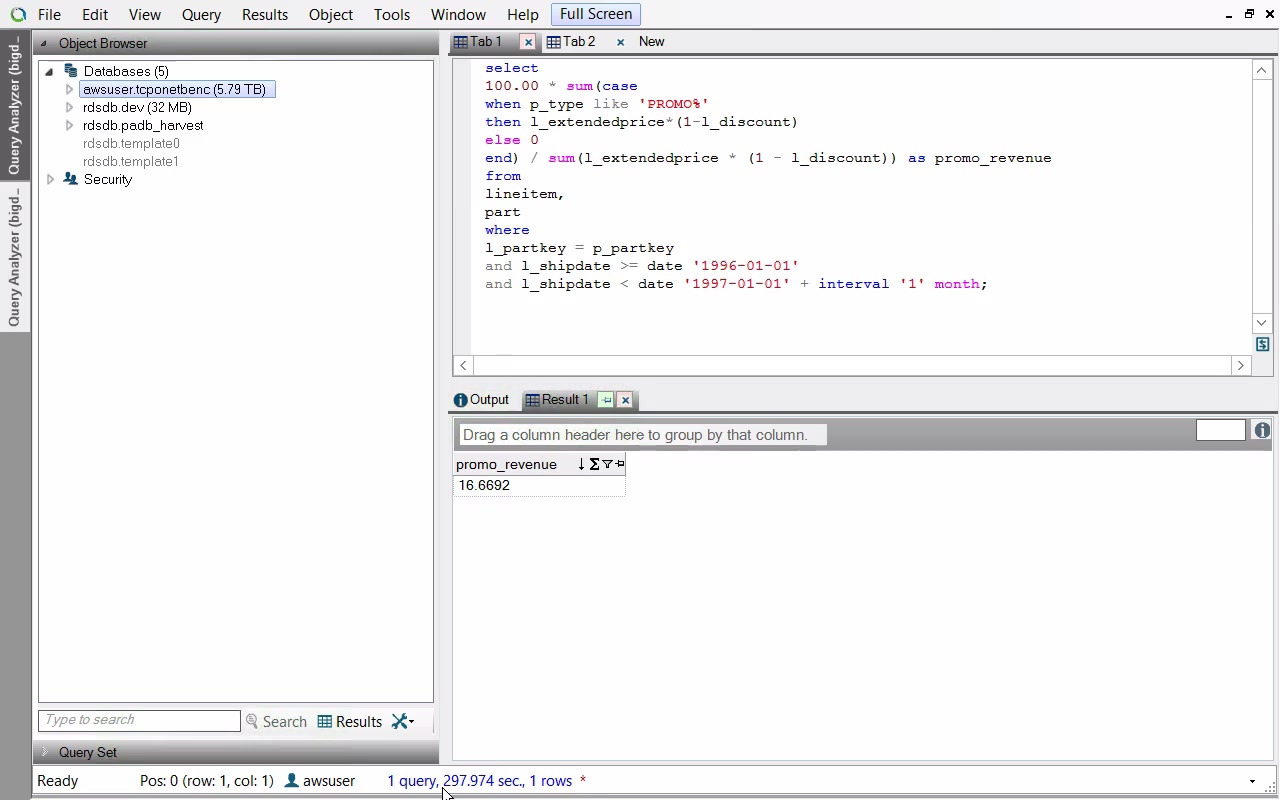Click the sigma aggregate icon in column header

594,464
